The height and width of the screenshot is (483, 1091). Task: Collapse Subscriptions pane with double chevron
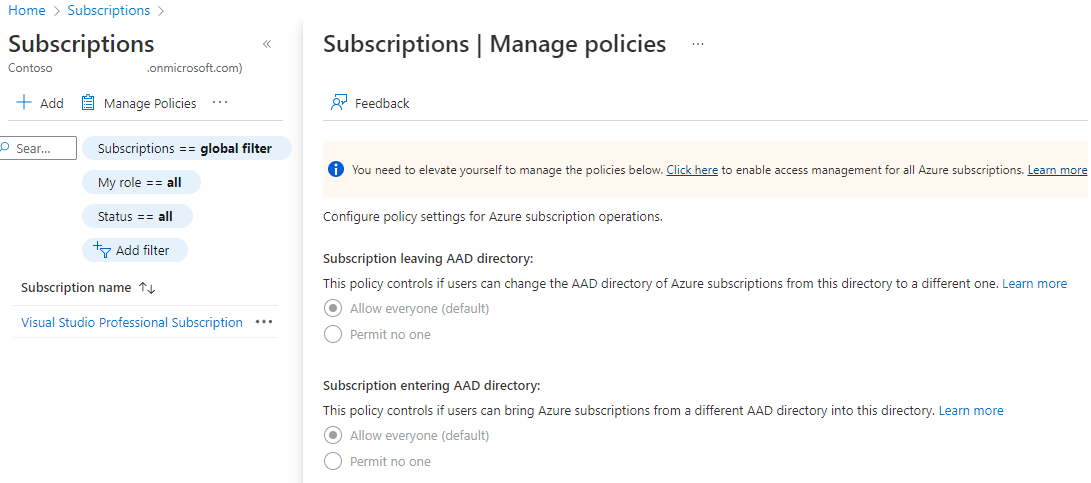(x=266, y=45)
